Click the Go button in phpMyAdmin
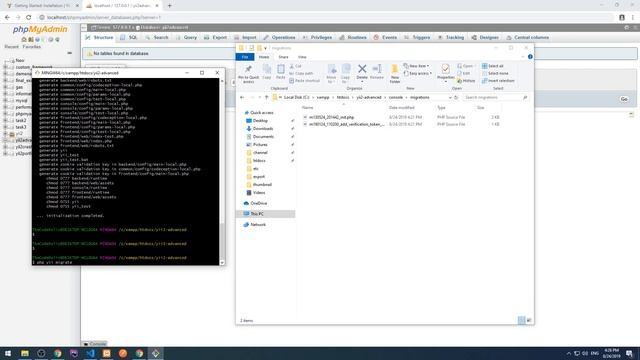Viewport: 640px width, 360px height. coord(624,99)
